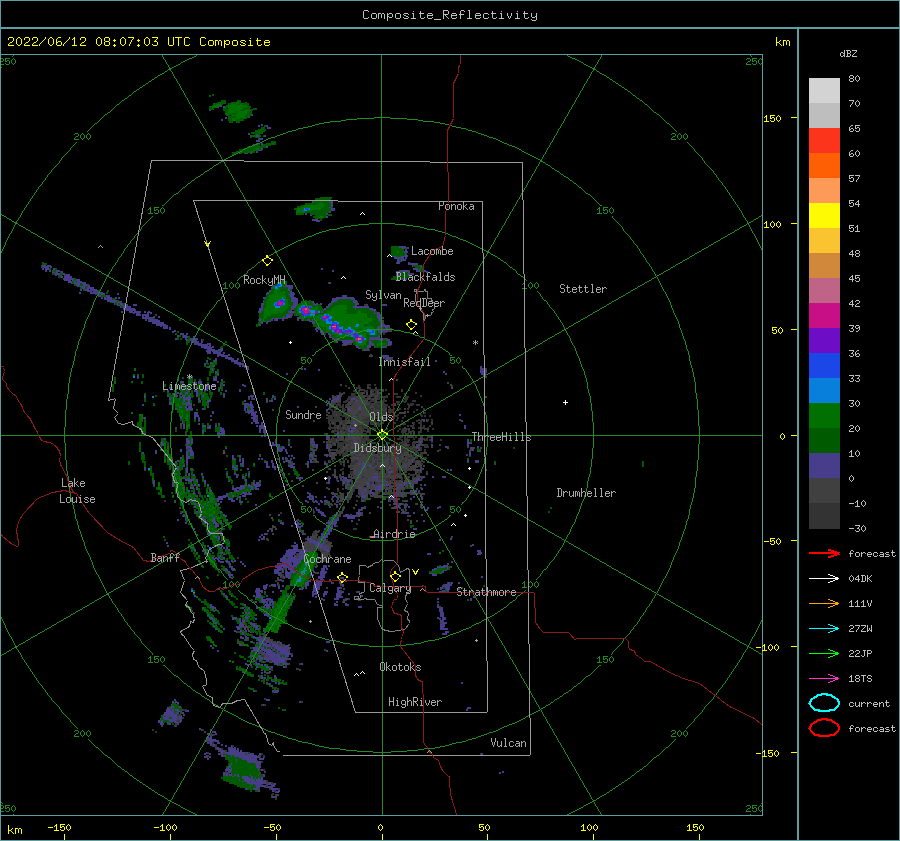Click the cyan 'current' ellipse legend icon
The image size is (900, 841).
[824, 703]
